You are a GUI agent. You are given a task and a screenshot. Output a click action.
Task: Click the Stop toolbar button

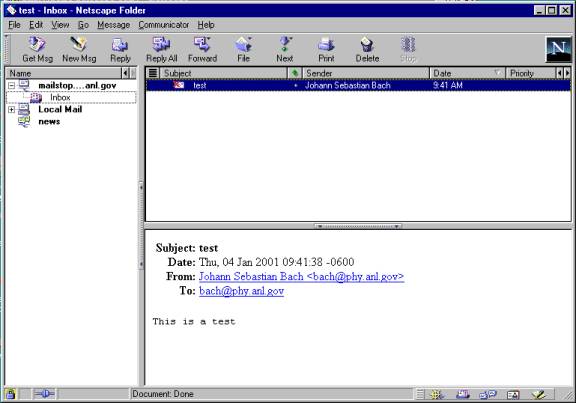pyautogui.click(x=408, y=50)
